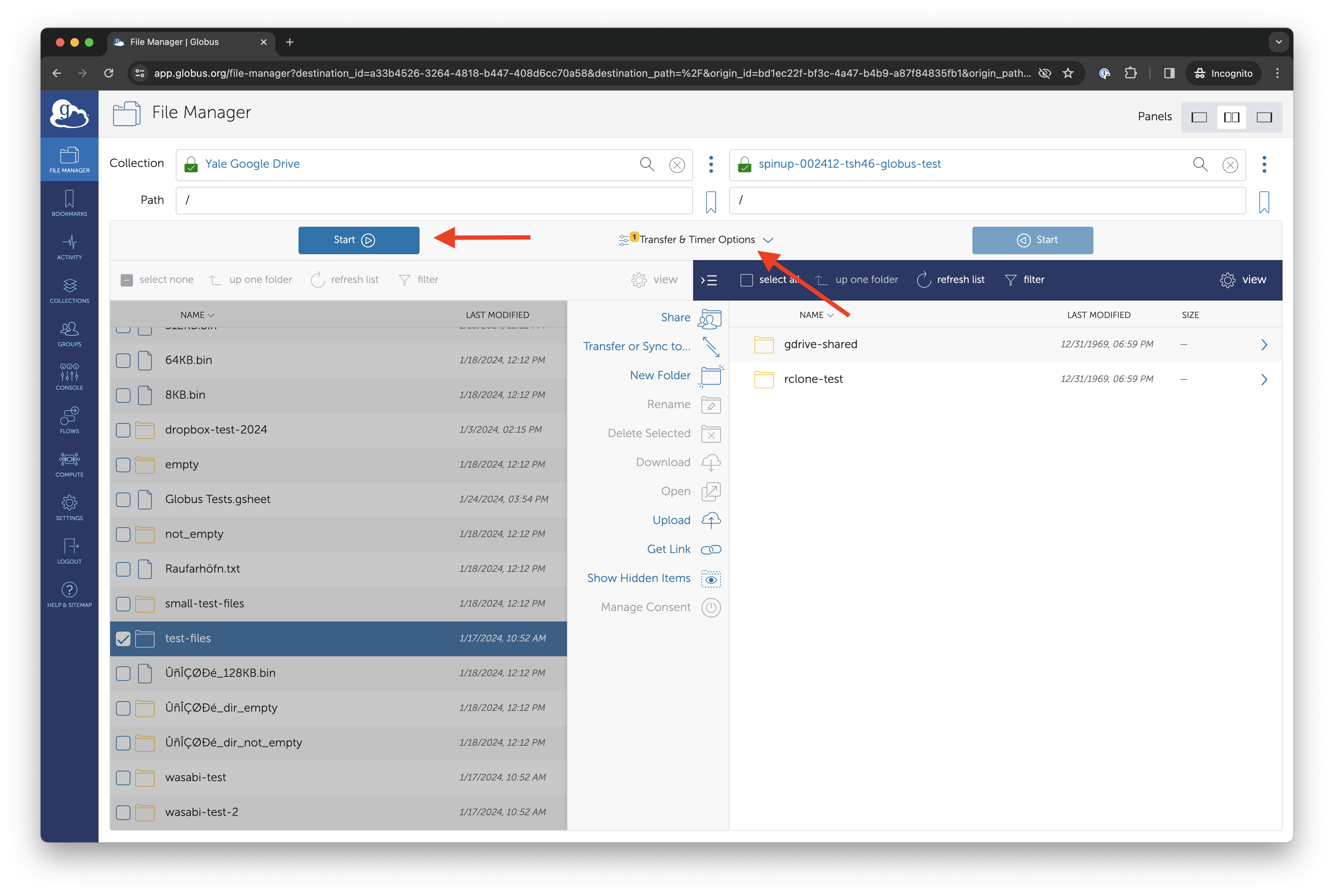The width and height of the screenshot is (1334, 896).
Task: Open the Bookmarks sidebar section
Action: [69, 204]
